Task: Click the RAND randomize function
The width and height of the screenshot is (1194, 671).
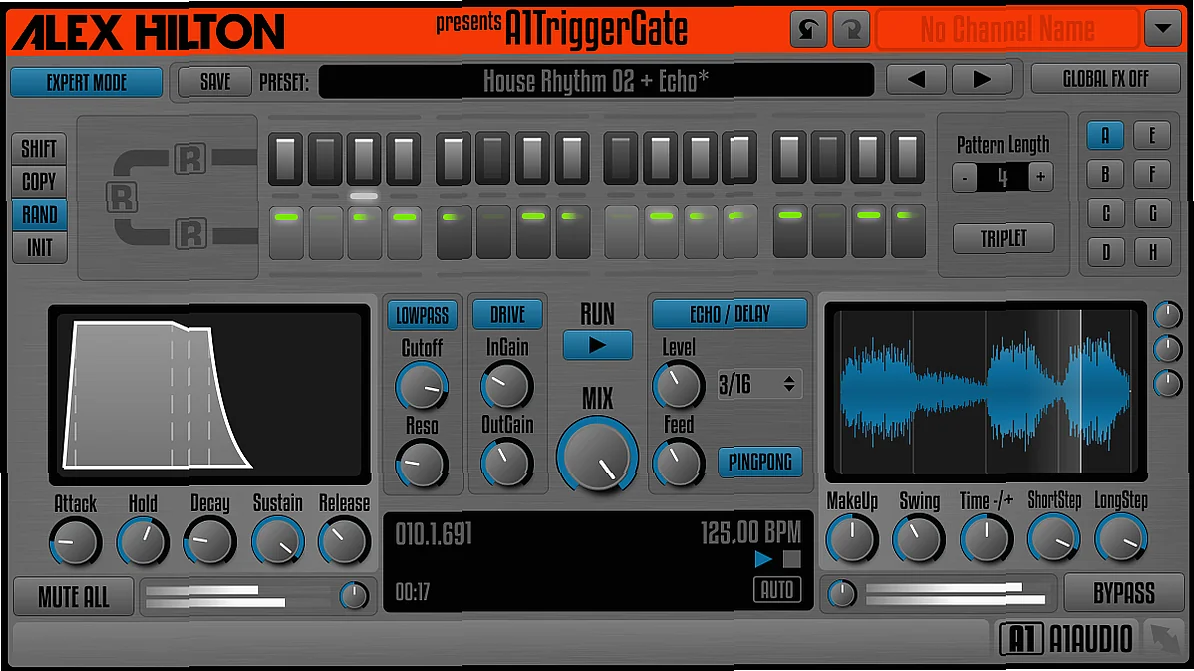Action: pos(39,214)
